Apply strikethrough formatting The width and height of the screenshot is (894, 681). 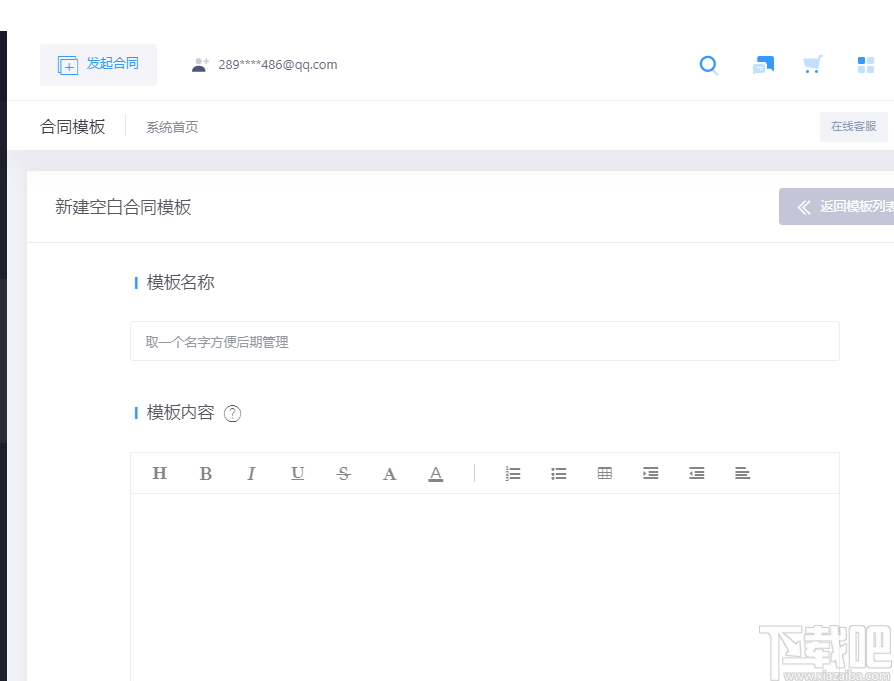pos(343,473)
